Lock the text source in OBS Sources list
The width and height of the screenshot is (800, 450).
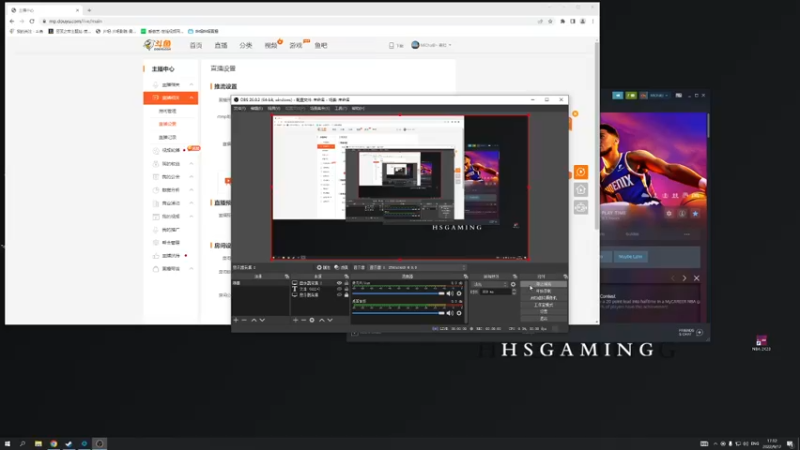pos(346,289)
